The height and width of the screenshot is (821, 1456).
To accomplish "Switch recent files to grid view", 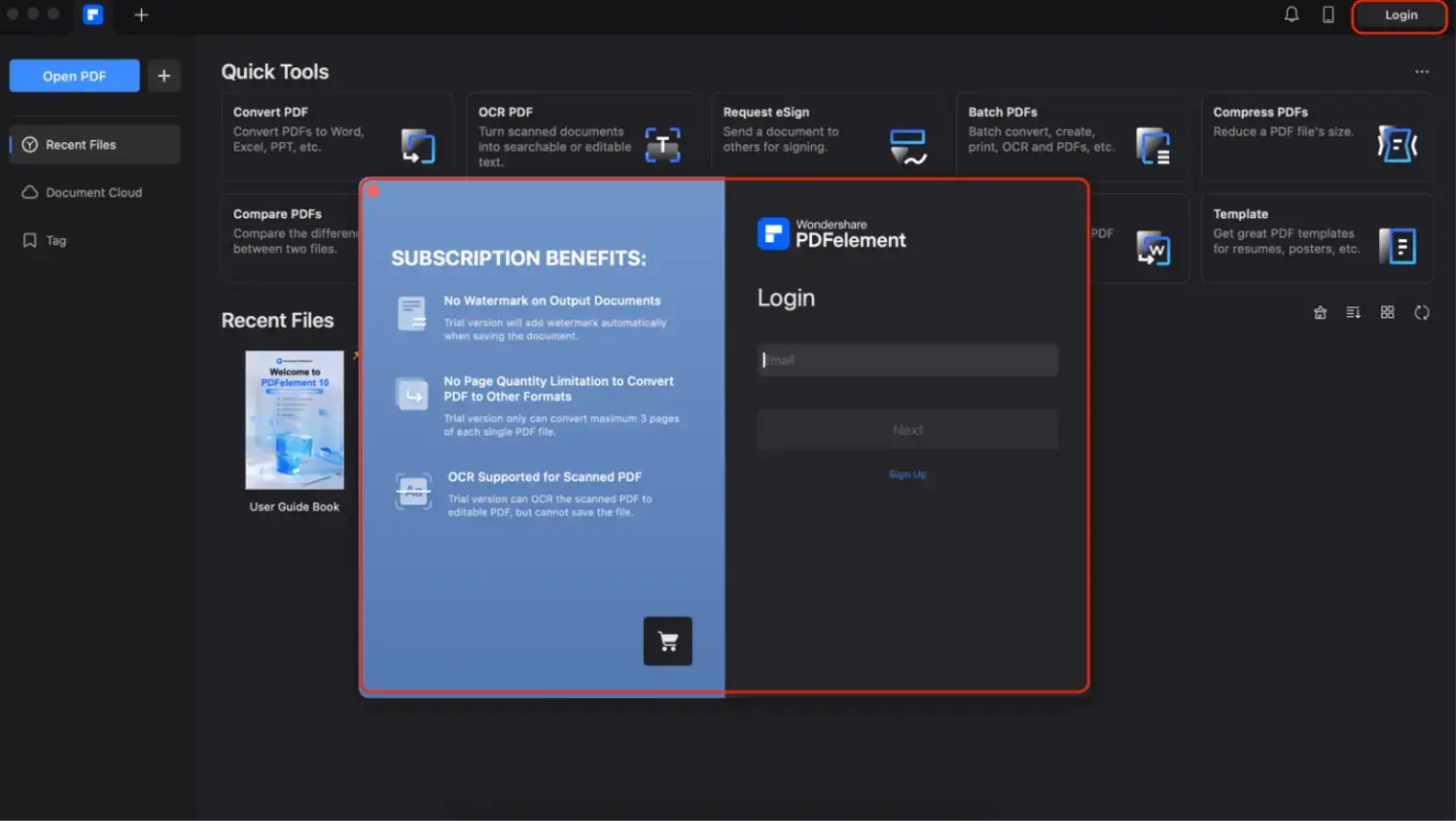I will pyautogui.click(x=1387, y=311).
